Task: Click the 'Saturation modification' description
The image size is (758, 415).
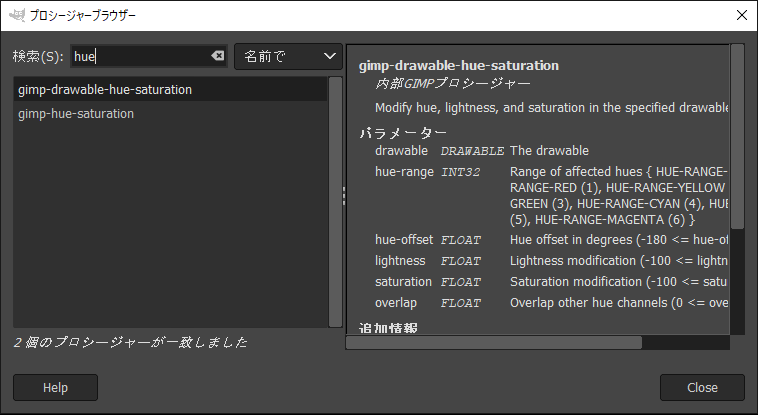Action: pos(619,282)
